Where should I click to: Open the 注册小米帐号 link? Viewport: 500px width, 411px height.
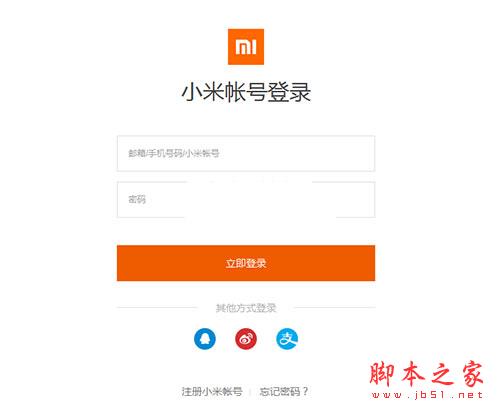212,391
